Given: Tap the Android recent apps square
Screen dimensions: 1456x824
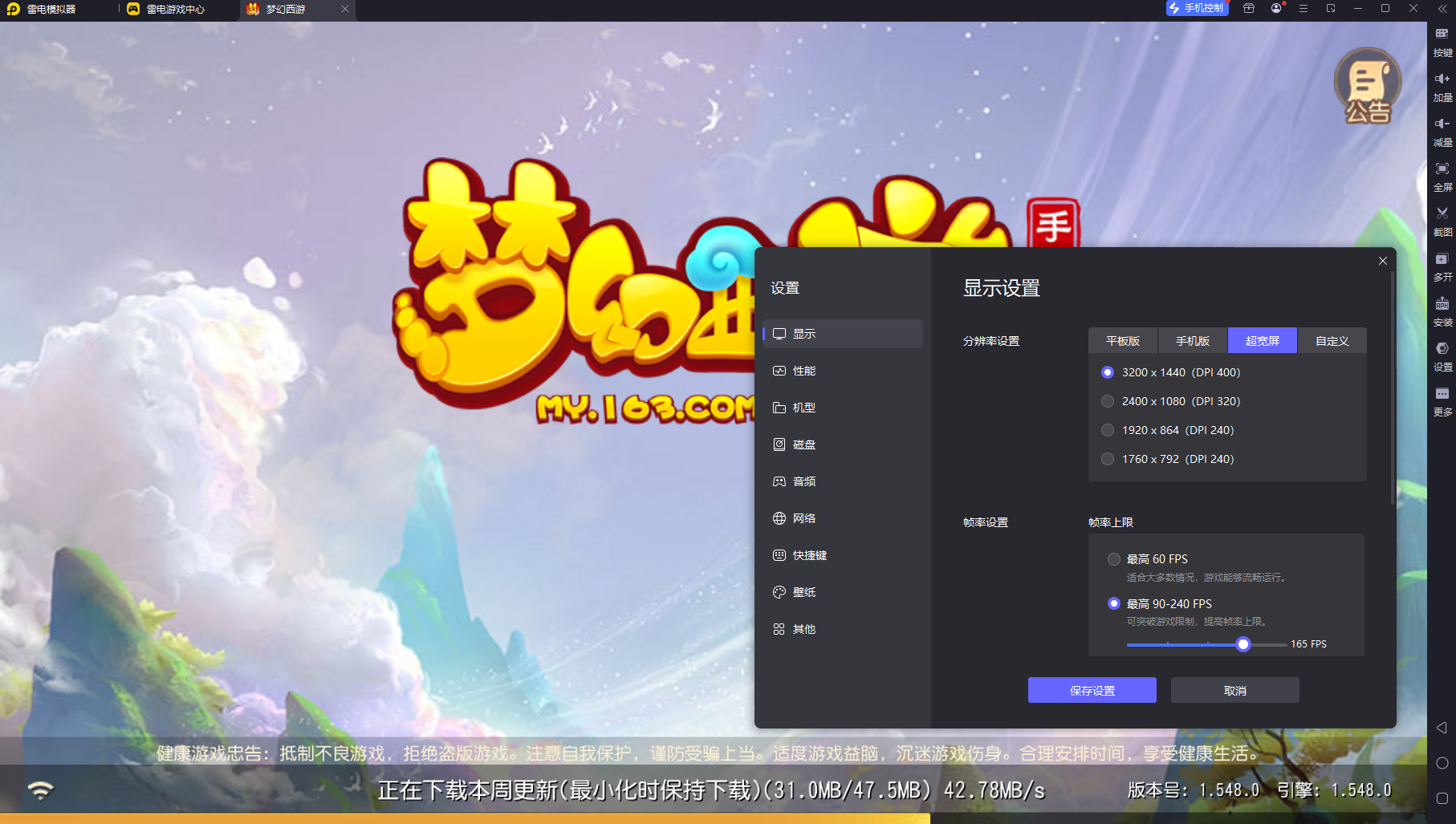Looking at the screenshot, I should click(1442, 798).
